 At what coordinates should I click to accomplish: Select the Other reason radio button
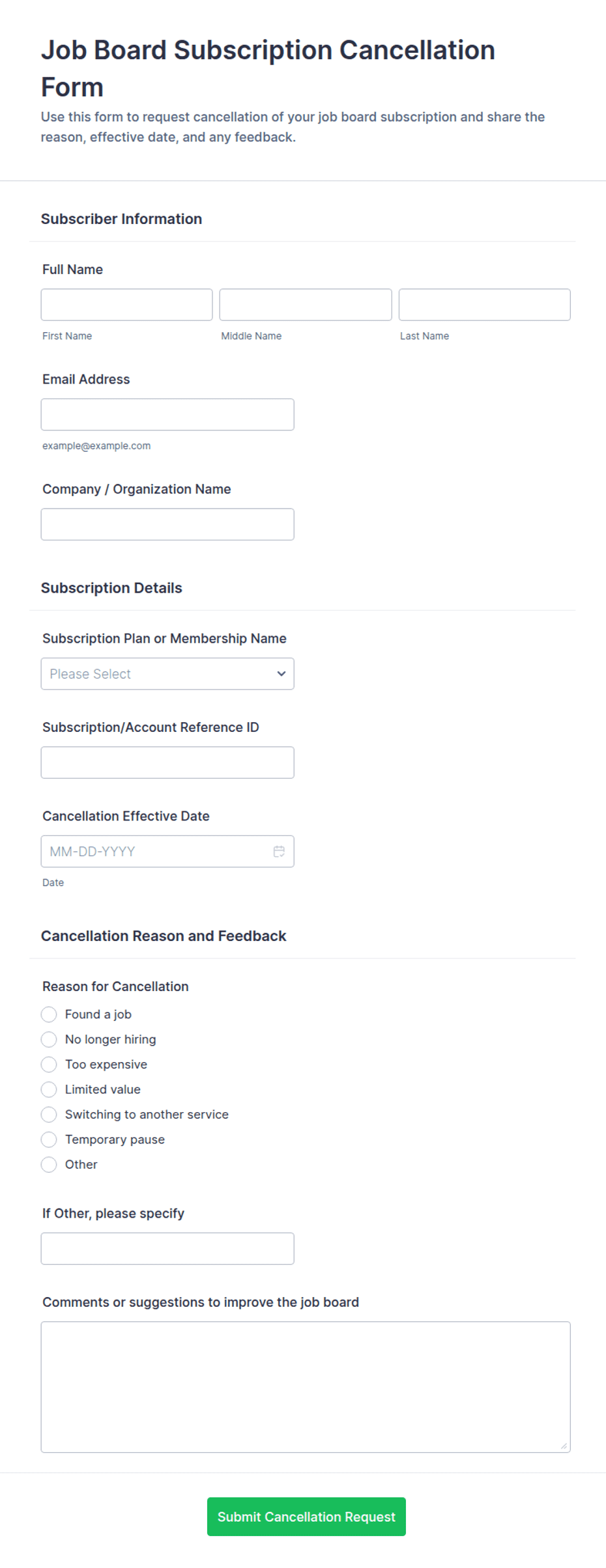[49, 1164]
